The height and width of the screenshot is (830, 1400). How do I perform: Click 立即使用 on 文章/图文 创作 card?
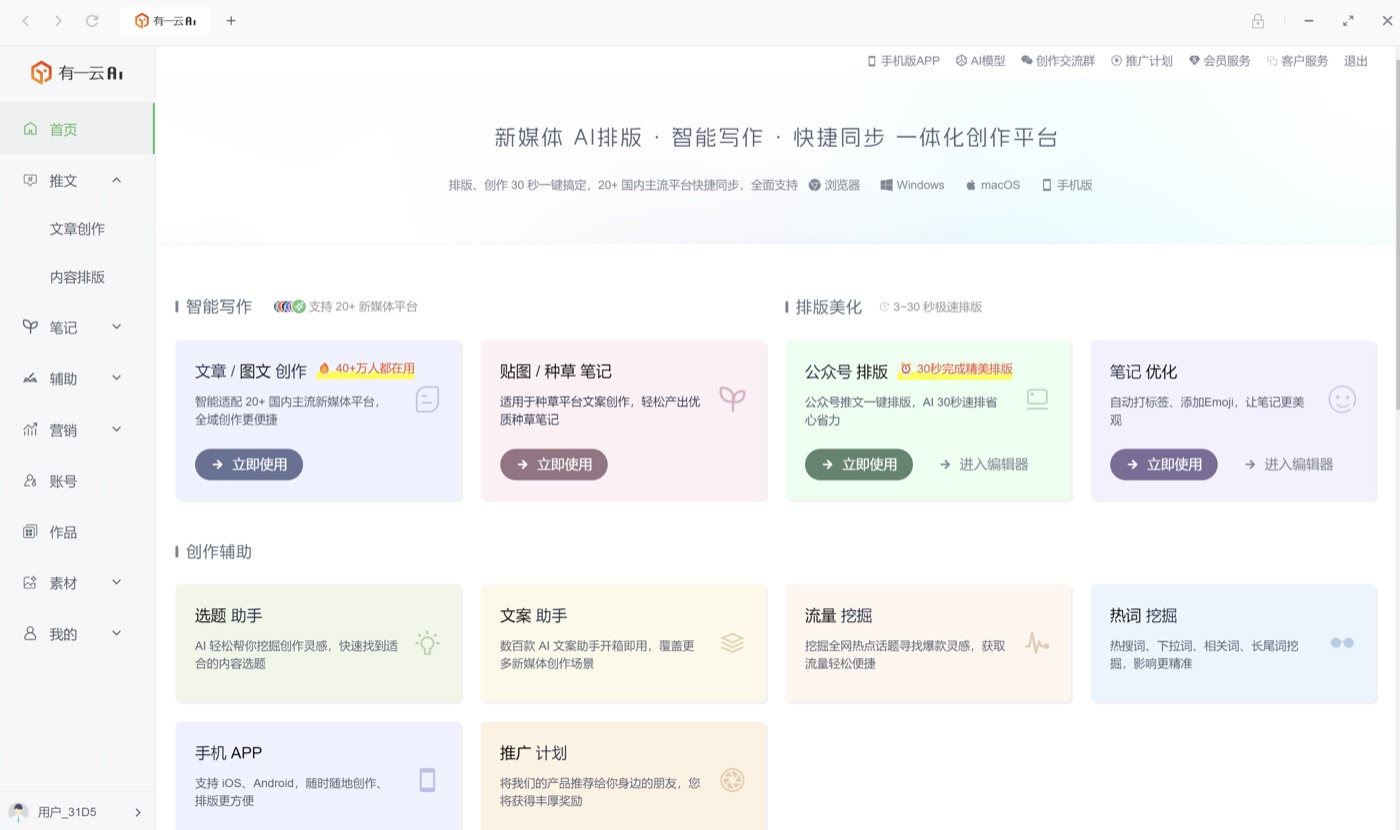point(249,464)
